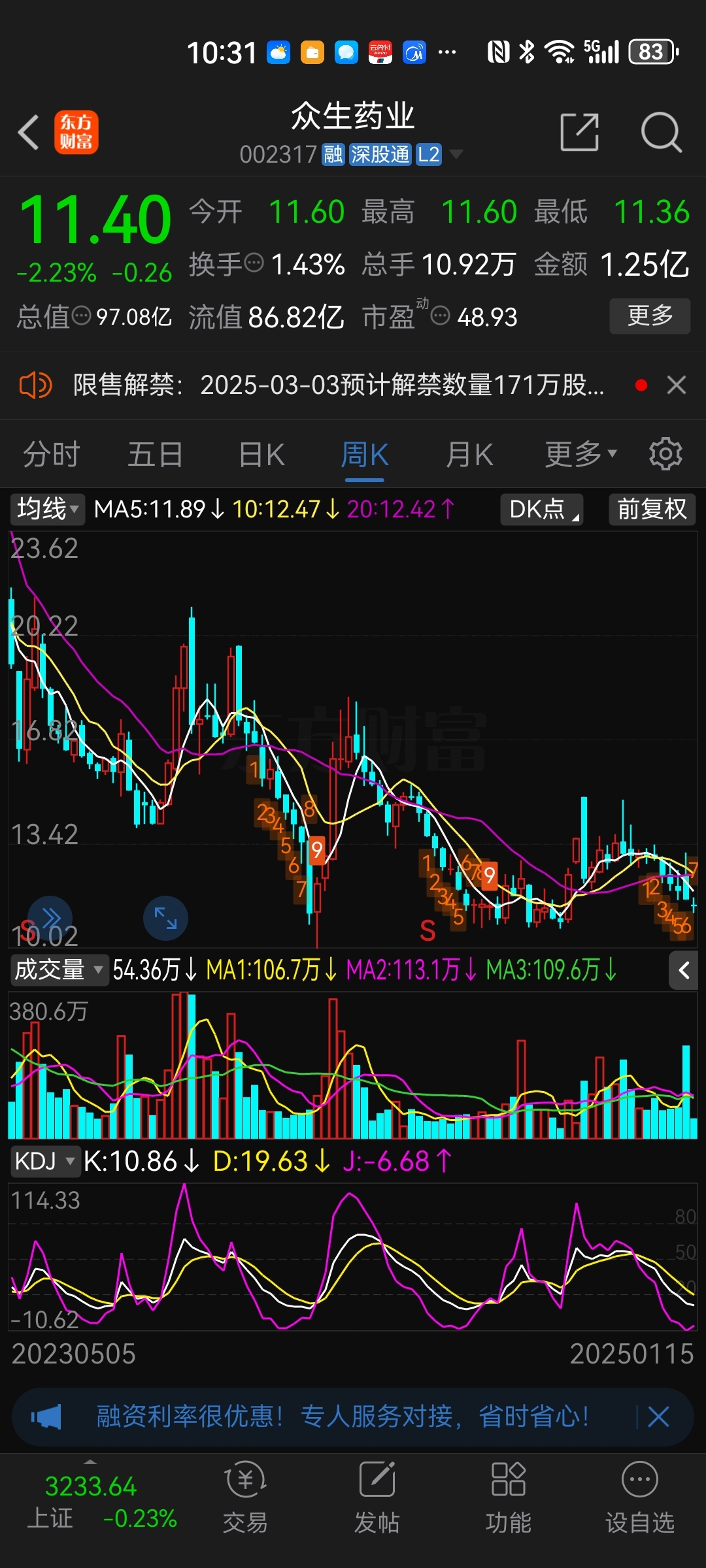Switch to 日K tab
This screenshot has width=706, height=1568.
[x=261, y=454]
